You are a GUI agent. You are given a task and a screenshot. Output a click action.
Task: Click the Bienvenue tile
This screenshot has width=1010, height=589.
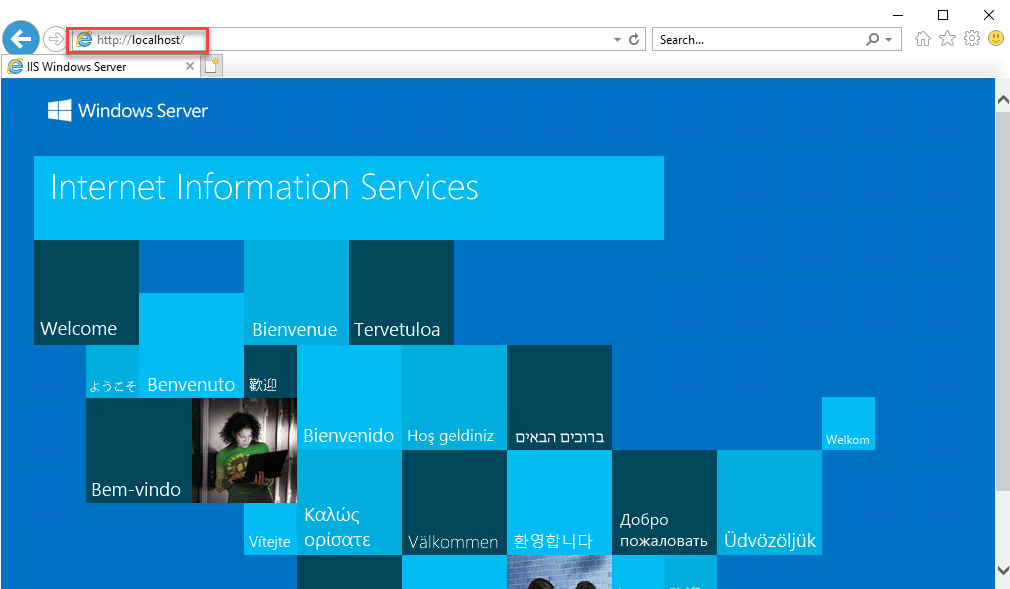(296, 293)
